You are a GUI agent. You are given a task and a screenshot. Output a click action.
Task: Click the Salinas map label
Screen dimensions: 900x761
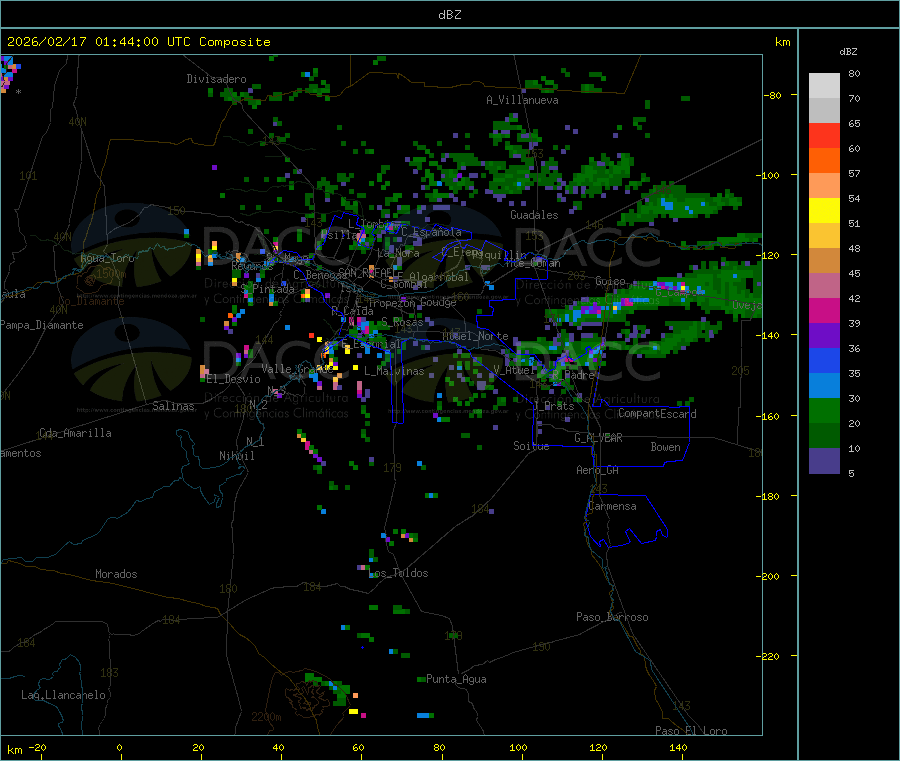coord(173,406)
